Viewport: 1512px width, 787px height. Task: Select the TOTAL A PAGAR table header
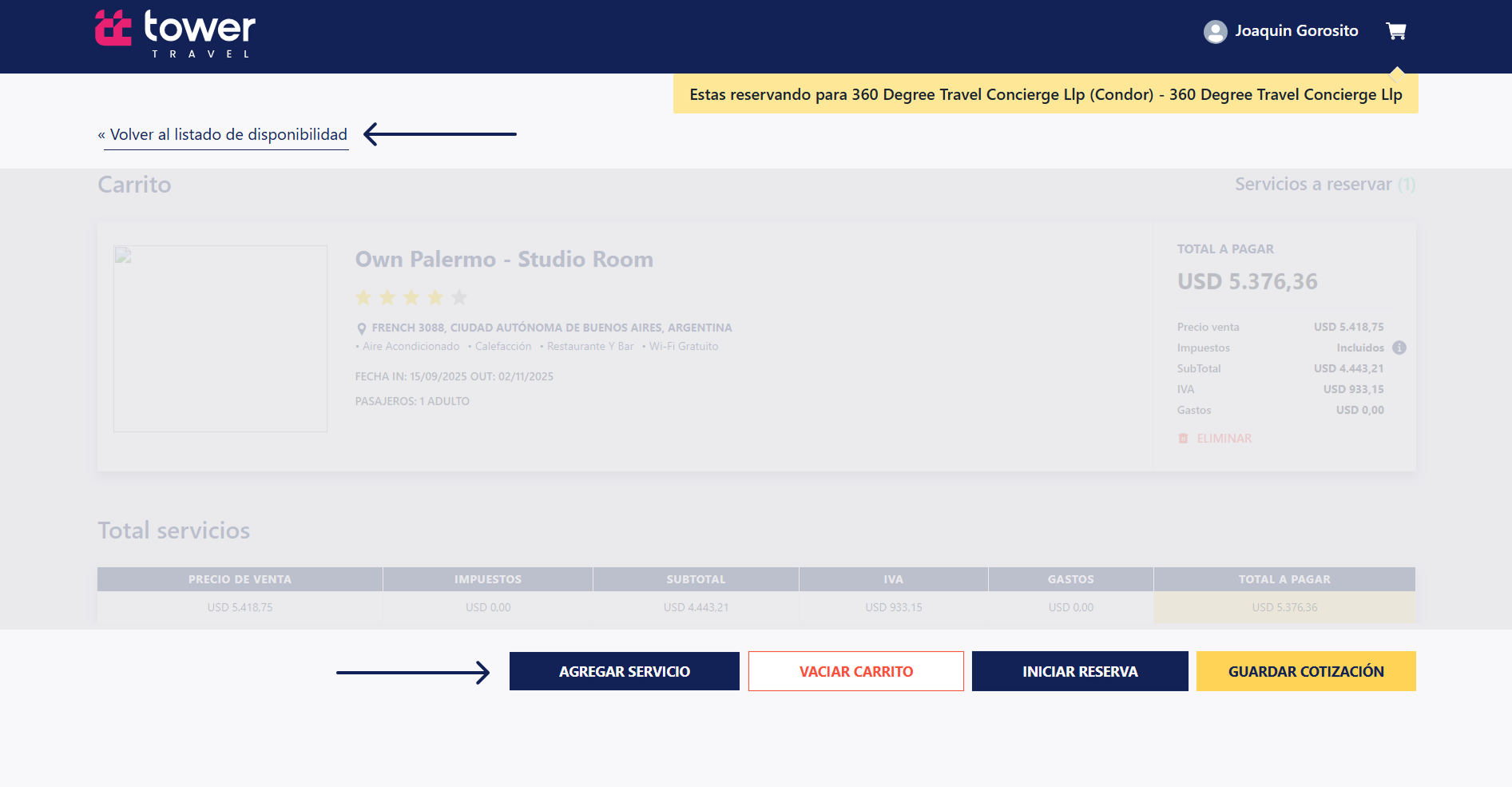point(1284,579)
